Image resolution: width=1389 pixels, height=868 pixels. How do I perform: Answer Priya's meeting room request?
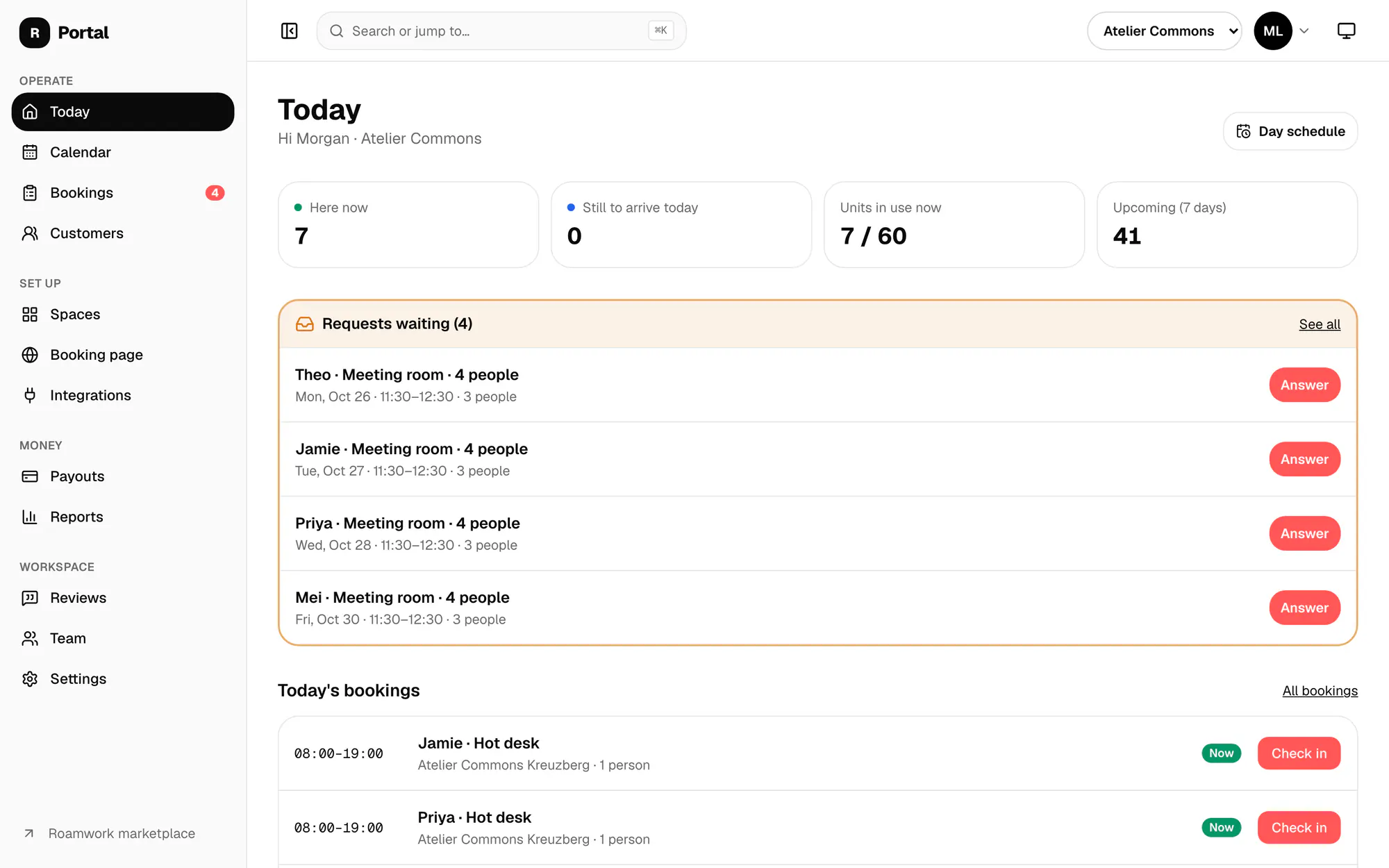1304,533
